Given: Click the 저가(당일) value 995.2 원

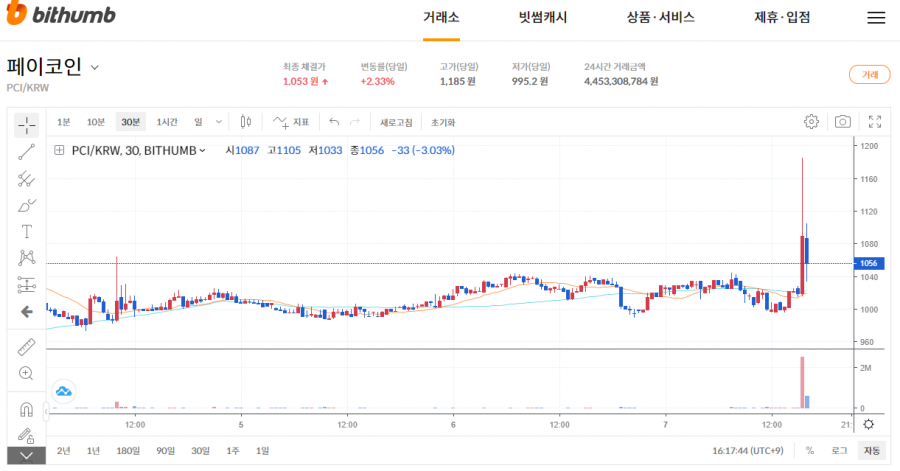Looking at the screenshot, I should 530,81.
